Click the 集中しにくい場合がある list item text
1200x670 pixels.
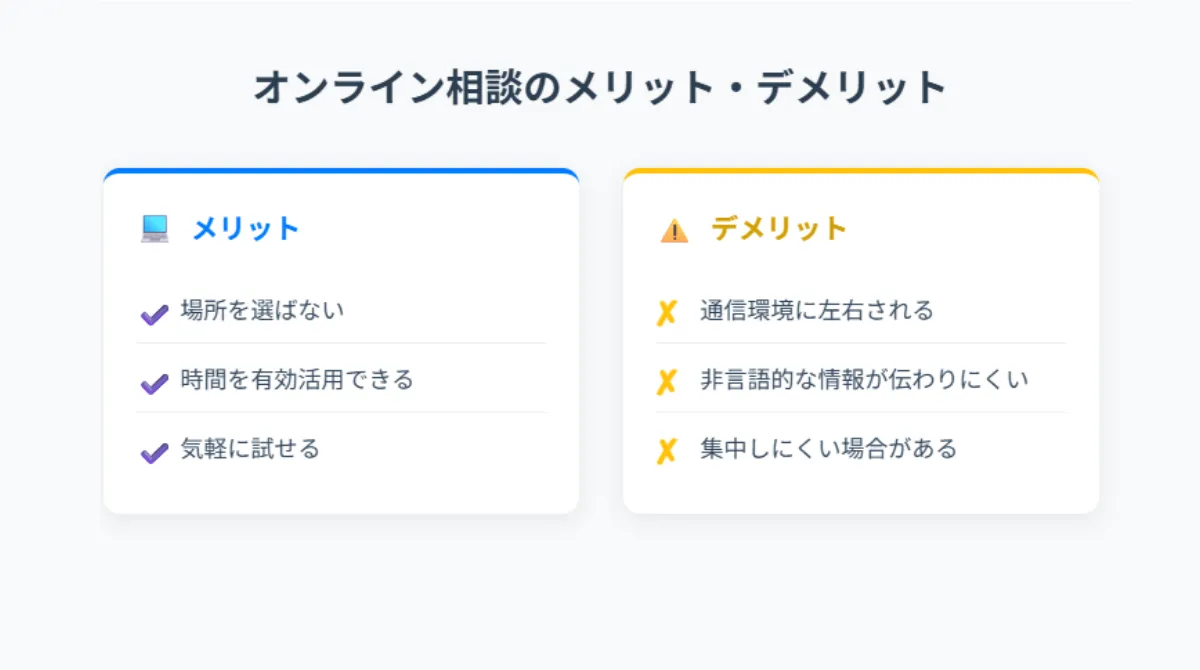829,449
